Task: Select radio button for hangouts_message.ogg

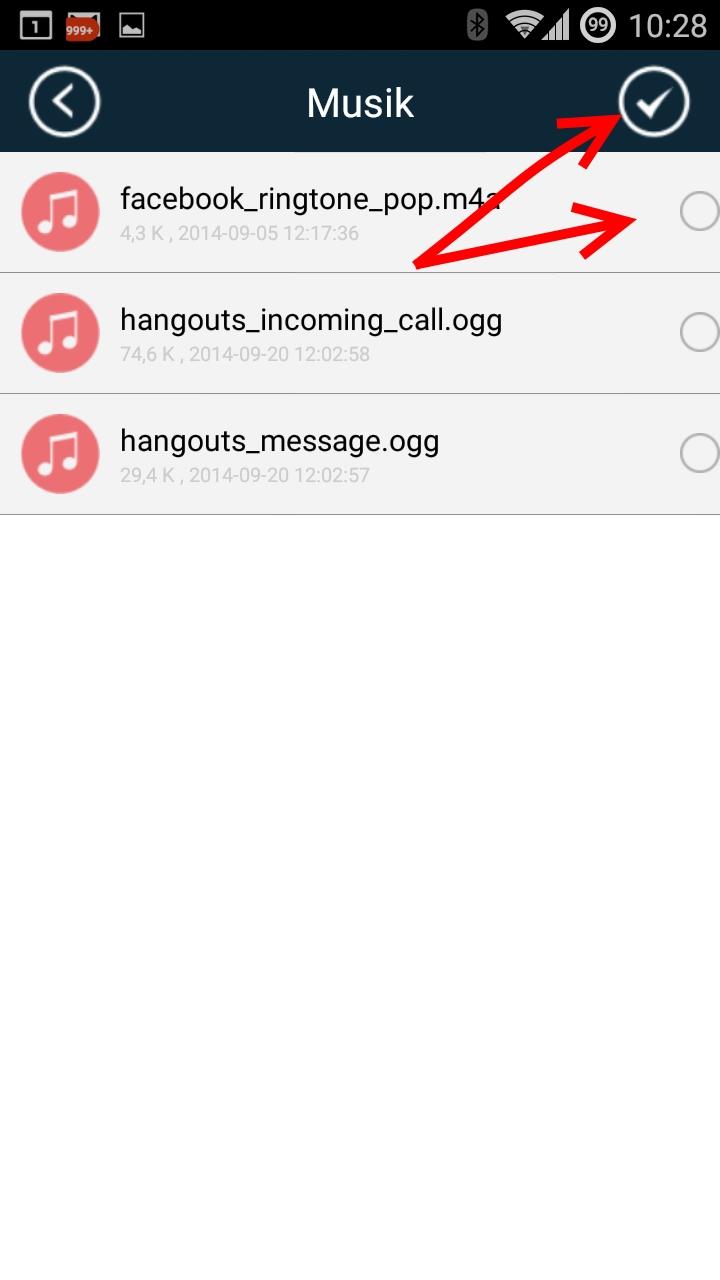Action: [x=699, y=453]
